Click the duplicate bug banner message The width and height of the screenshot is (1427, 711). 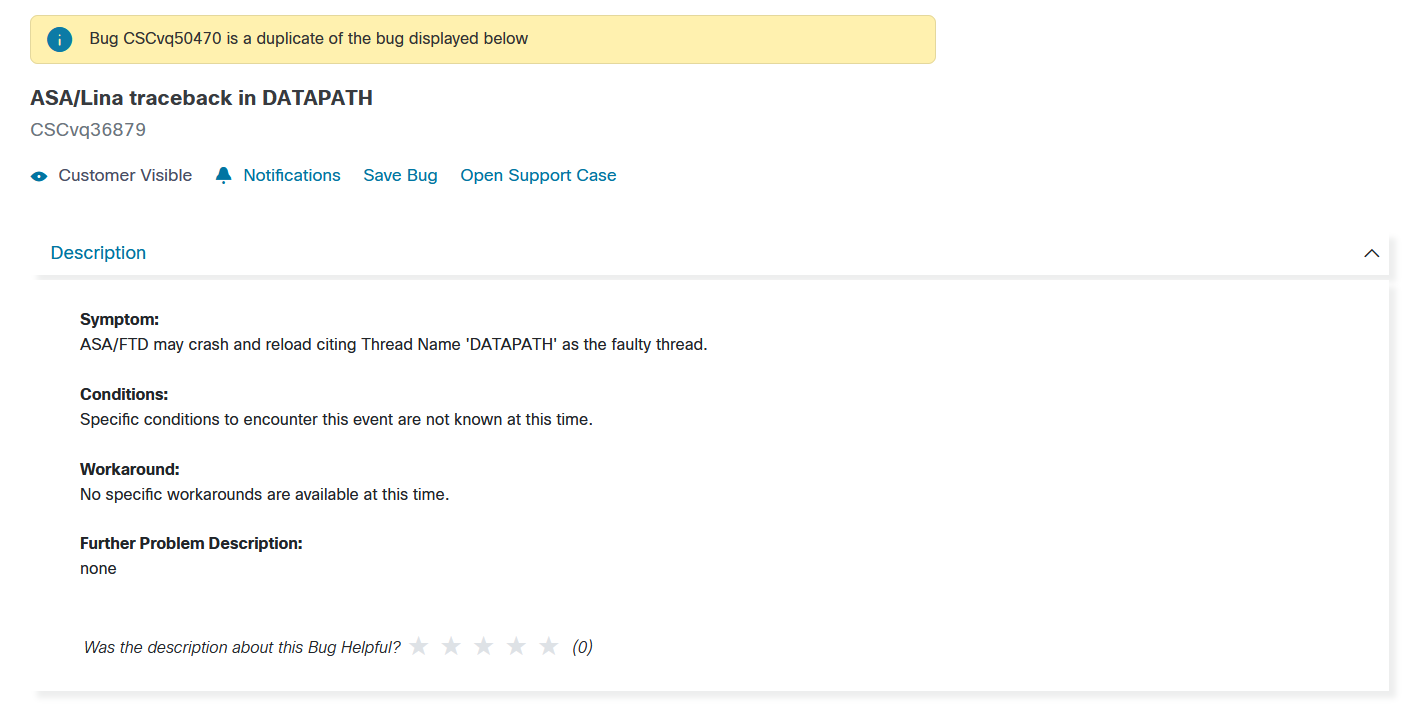[x=308, y=39]
